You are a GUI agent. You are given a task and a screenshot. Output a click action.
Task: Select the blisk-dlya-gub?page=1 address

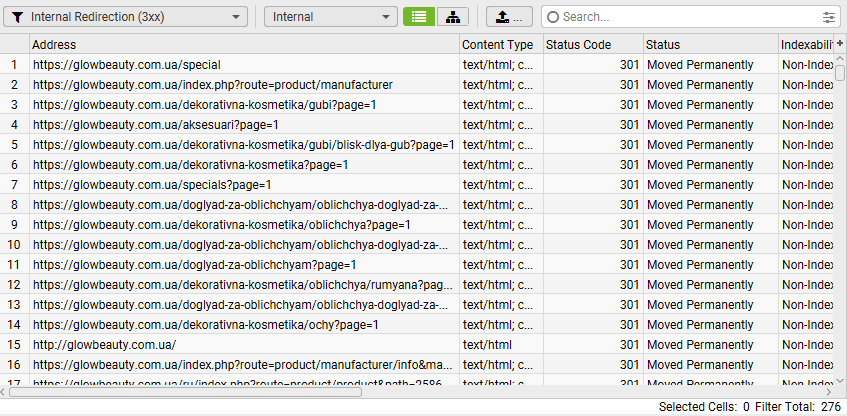244,145
